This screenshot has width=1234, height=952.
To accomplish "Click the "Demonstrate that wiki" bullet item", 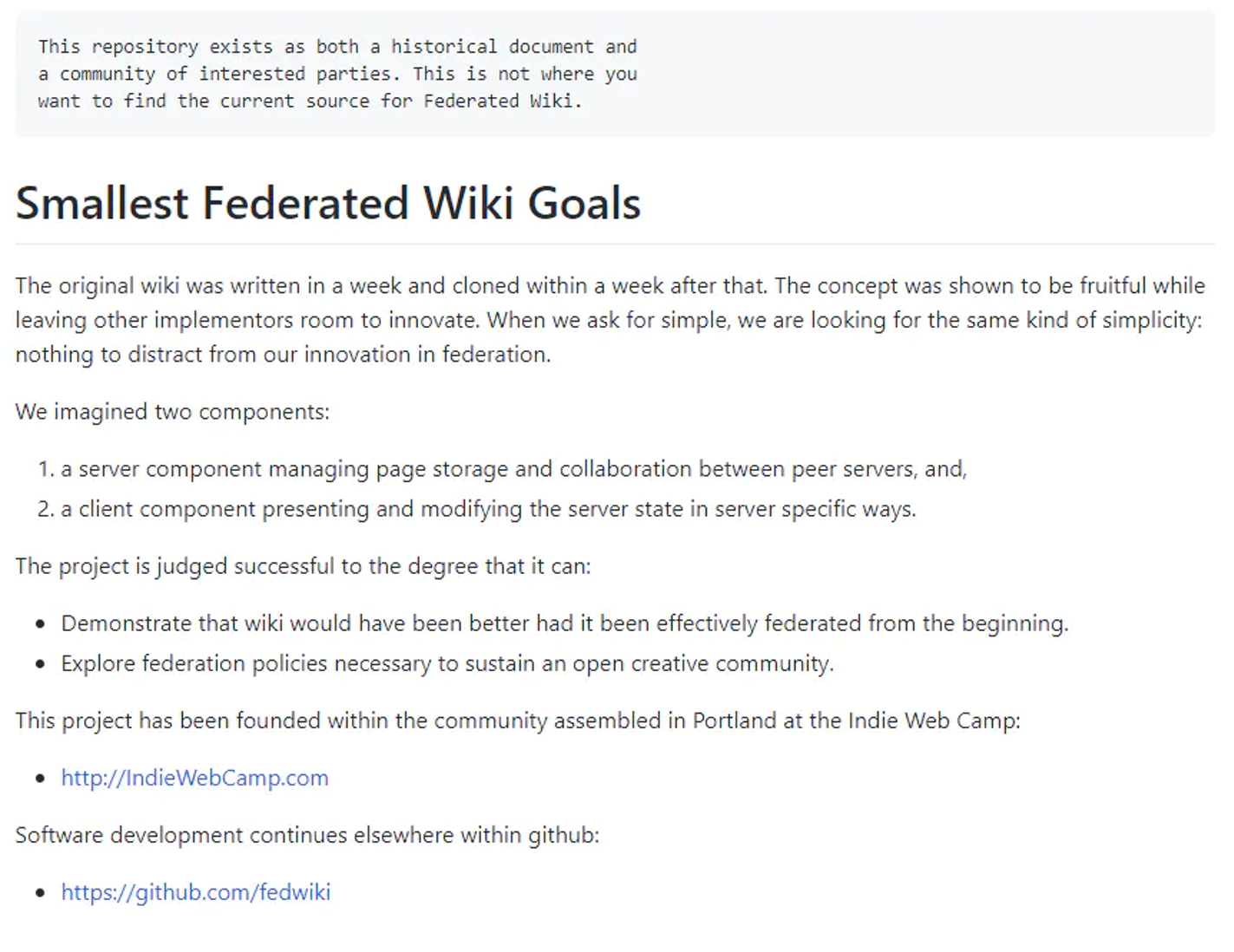I will click(x=564, y=623).
